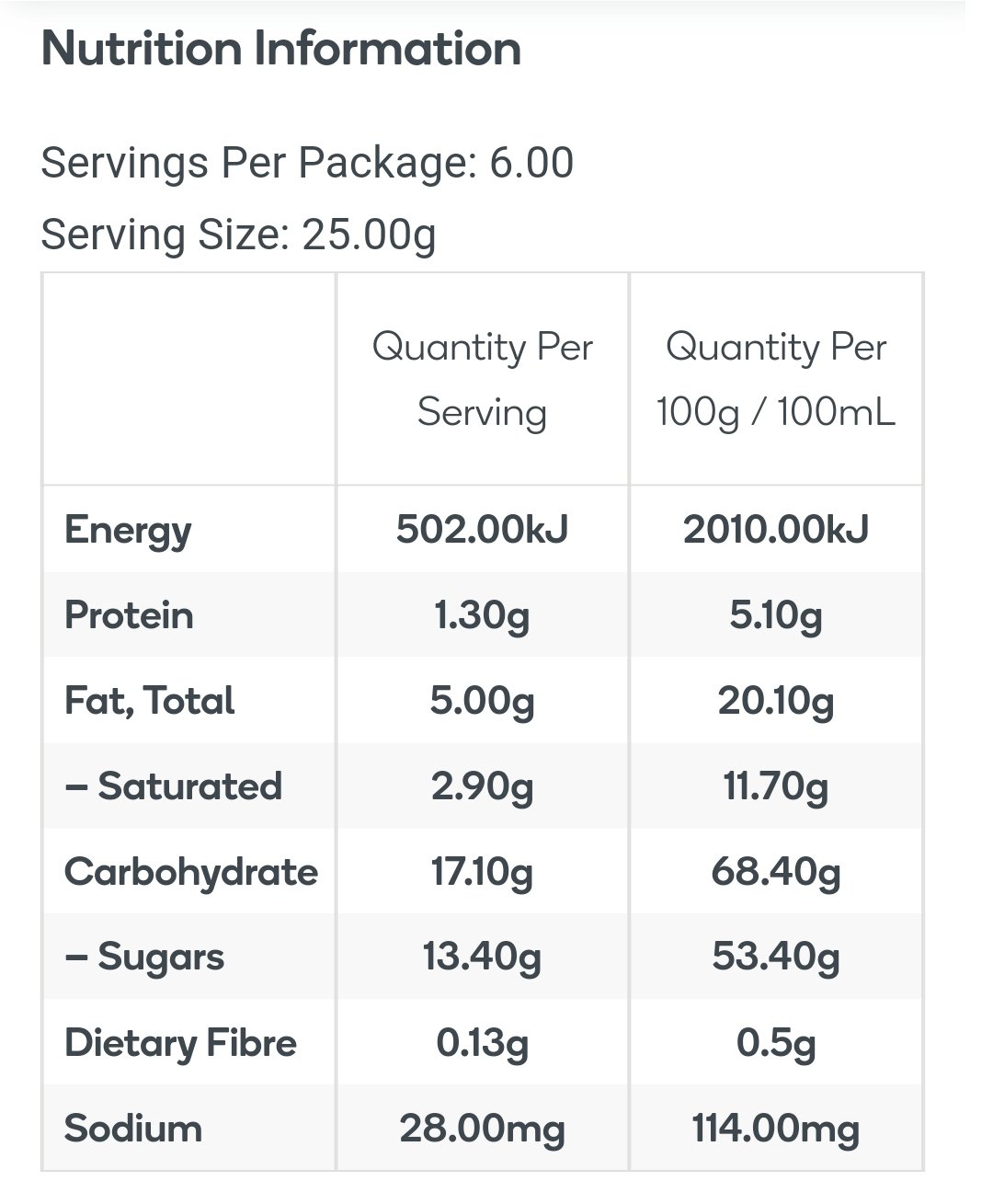Click the Quantity Per Serving column header
Screen dimensions: 993x1204
click(482, 379)
